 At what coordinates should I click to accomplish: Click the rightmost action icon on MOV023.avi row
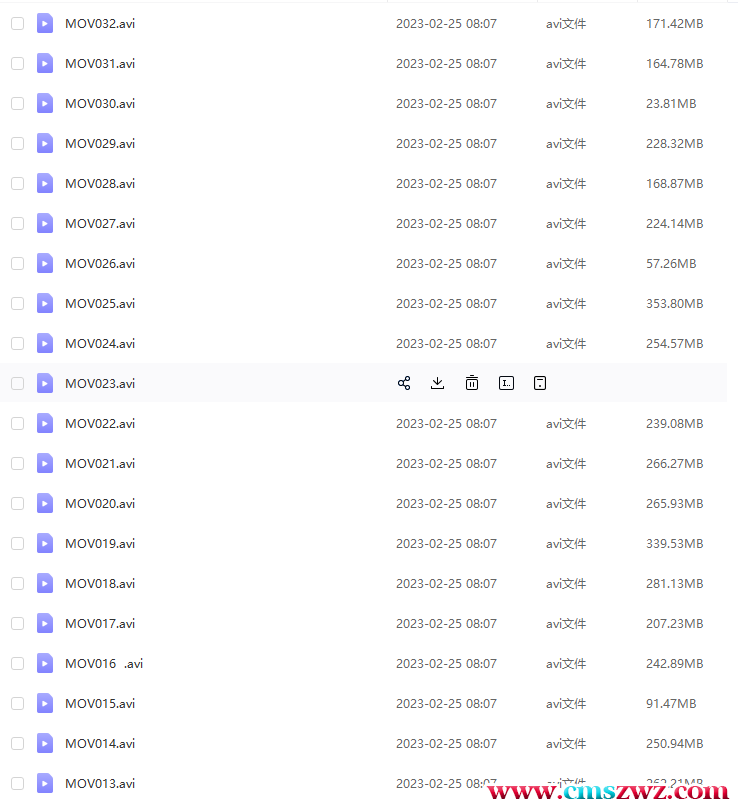pos(540,383)
